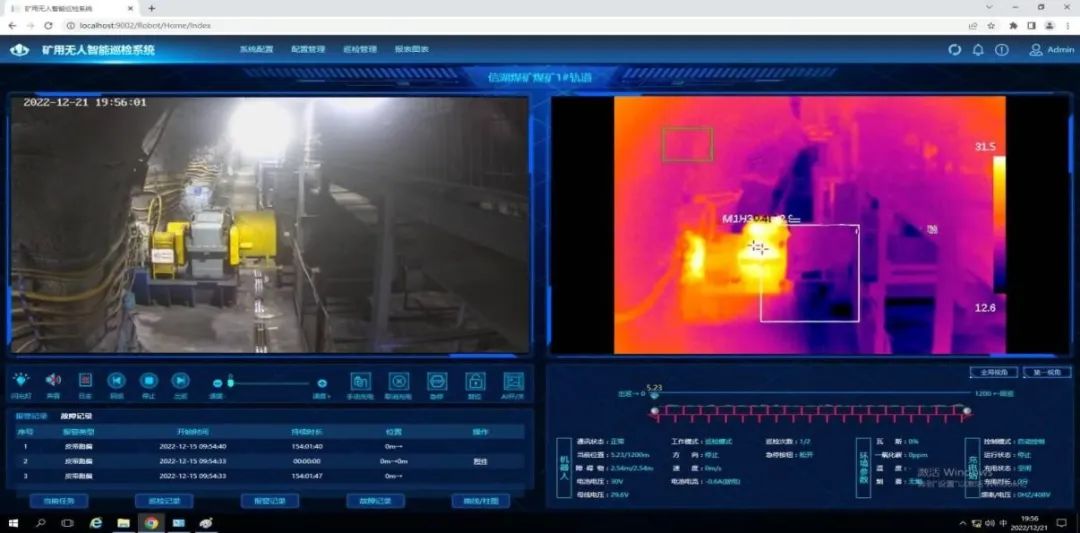The image size is (1080, 533).
Task: Click the speed increase plus icon
Action: point(322,384)
